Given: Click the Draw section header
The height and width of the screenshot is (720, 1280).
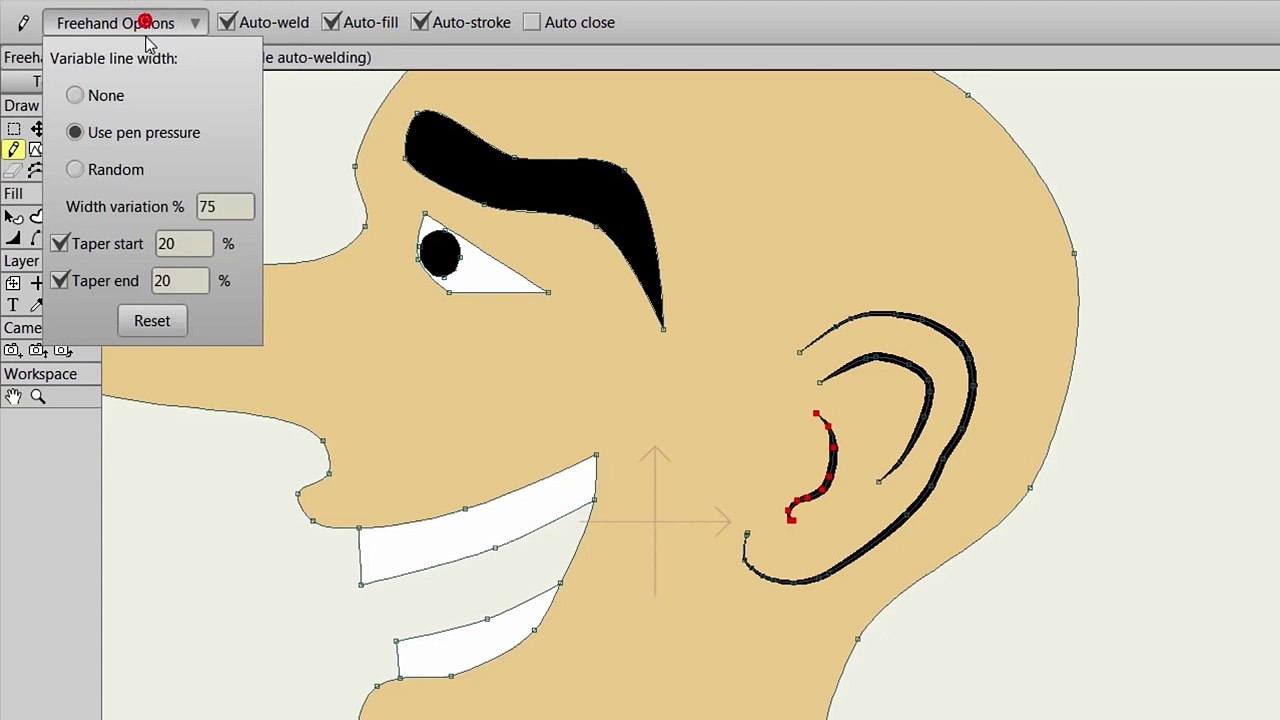Looking at the screenshot, I should [22, 105].
